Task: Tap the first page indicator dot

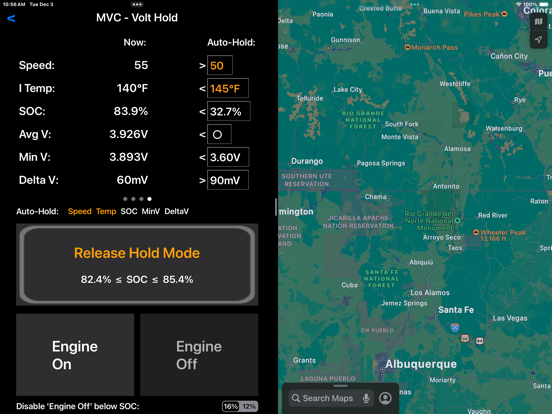Action: point(125,199)
